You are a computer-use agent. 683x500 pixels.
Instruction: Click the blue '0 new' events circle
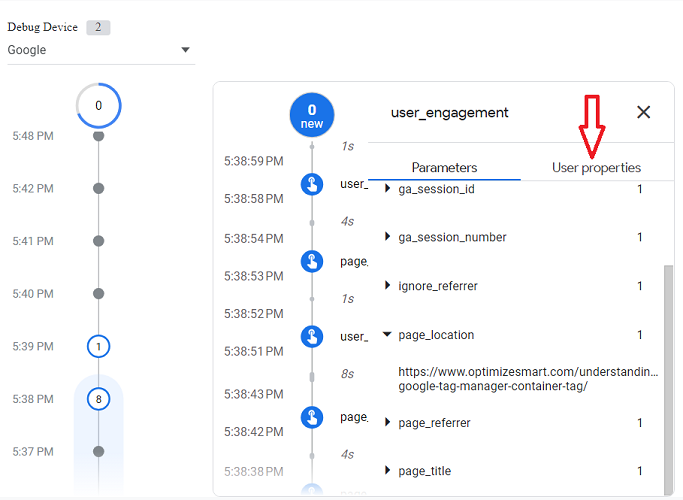312,115
